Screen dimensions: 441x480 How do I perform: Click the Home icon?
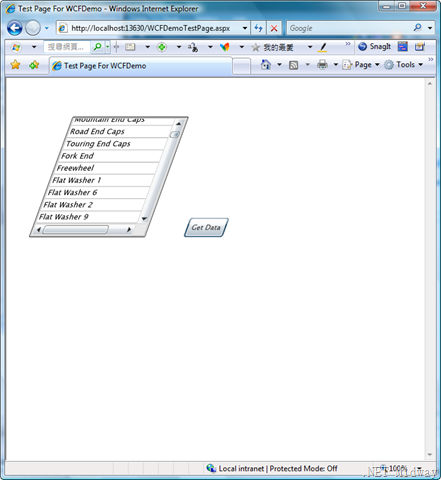click(266, 64)
